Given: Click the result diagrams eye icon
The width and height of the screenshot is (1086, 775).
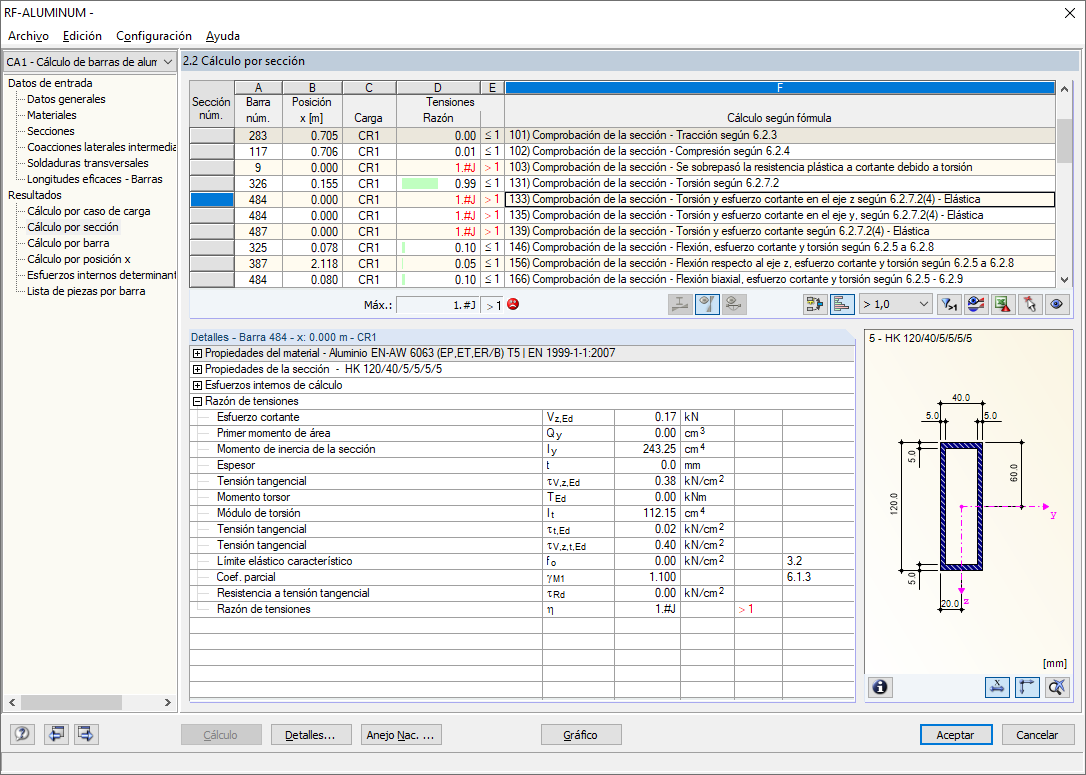Looking at the screenshot, I should click(x=976, y=305).
